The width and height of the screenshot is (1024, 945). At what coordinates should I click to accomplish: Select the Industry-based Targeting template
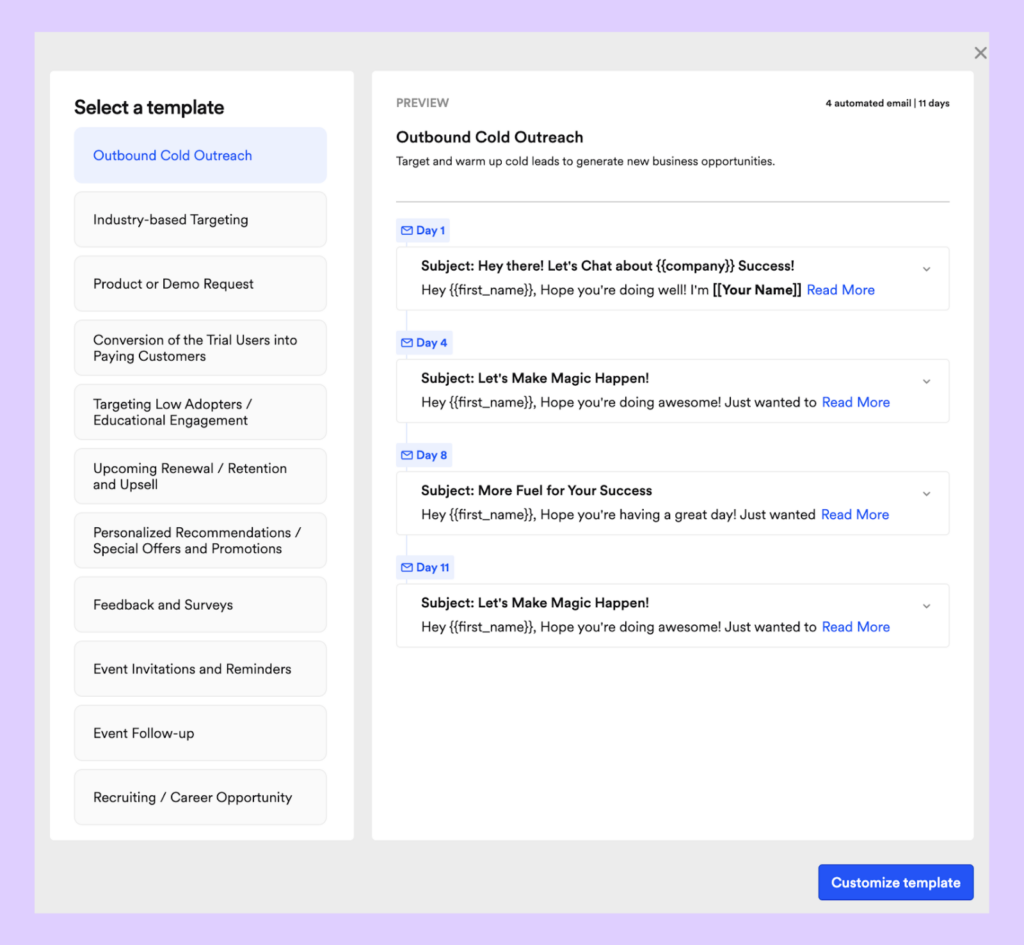[200, 219]
